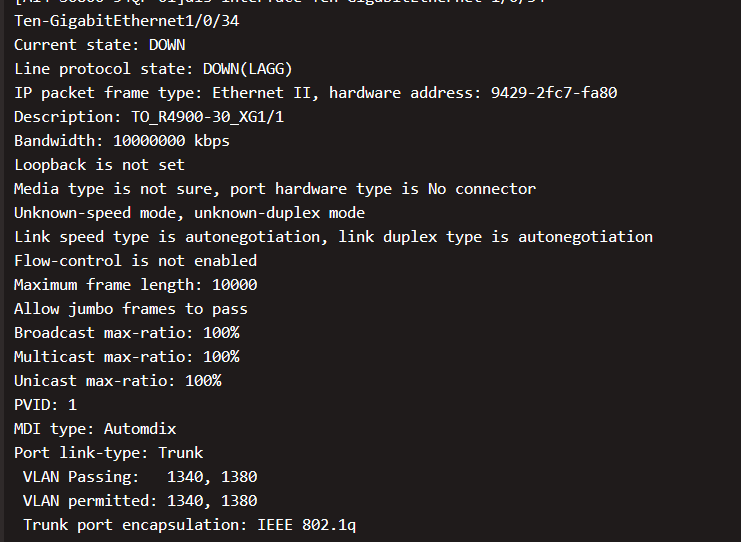Click the 'Allow jumbo frames to pass' line
This screenshot has width=741, height=542.
click(x=130, y=309)
